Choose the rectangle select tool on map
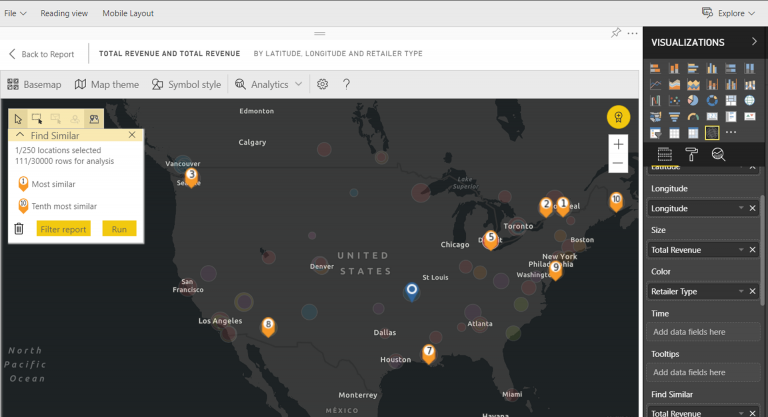768x417 pixels. click(37, 119)
